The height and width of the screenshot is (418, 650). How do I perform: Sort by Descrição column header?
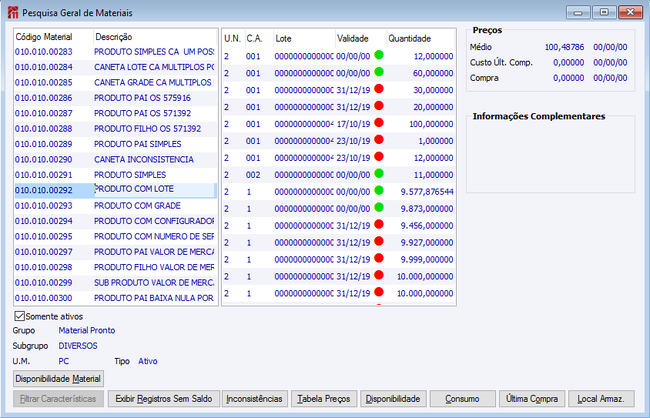[154, 37]
